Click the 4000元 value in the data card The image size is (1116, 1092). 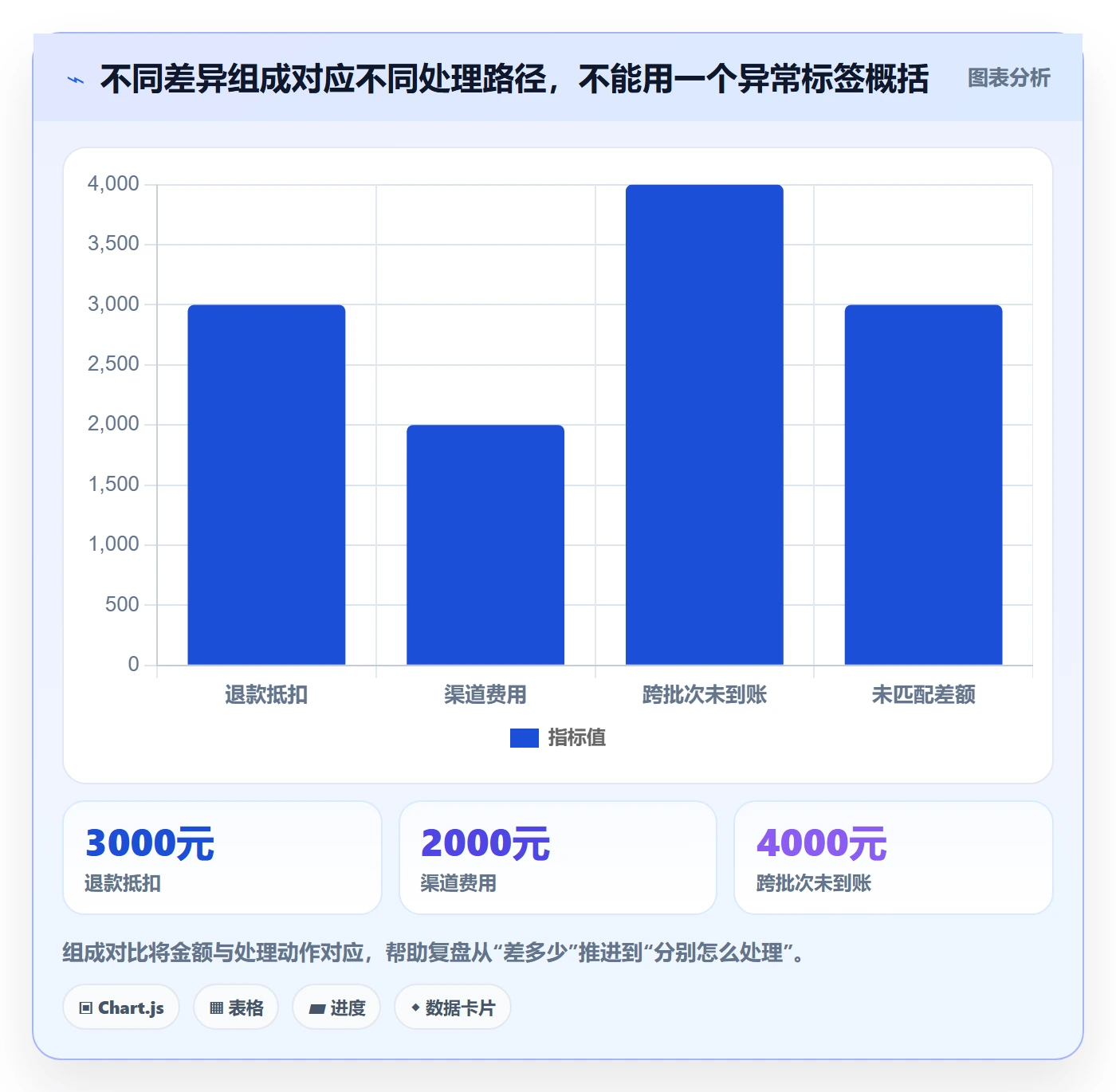(822, 843)
